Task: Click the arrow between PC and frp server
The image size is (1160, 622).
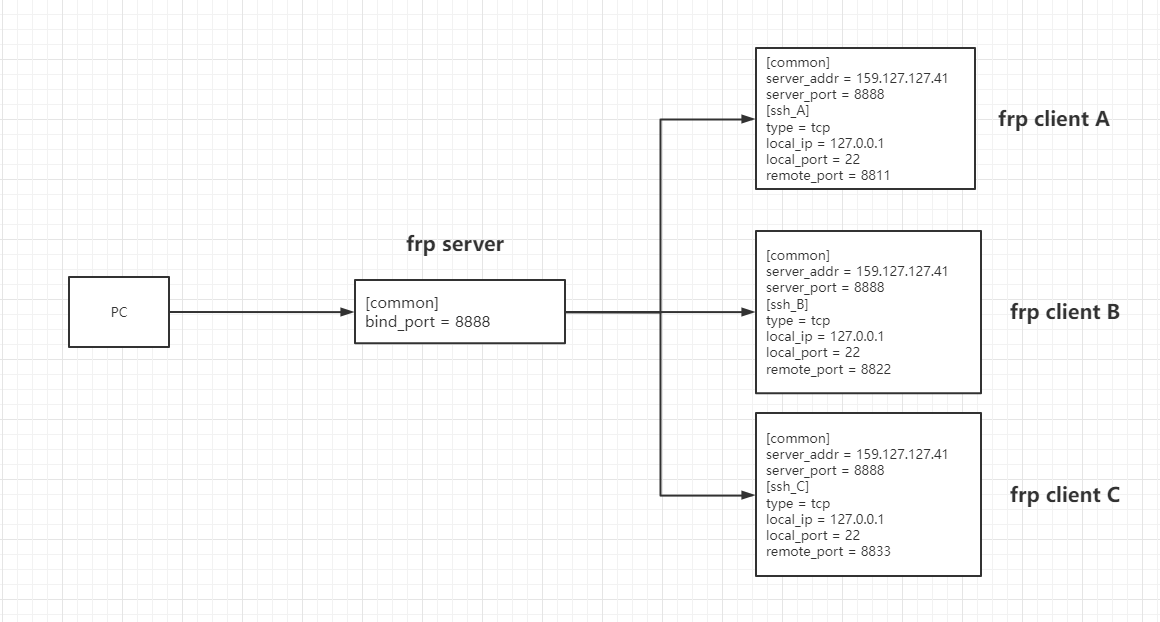Action: pos(260,311)
